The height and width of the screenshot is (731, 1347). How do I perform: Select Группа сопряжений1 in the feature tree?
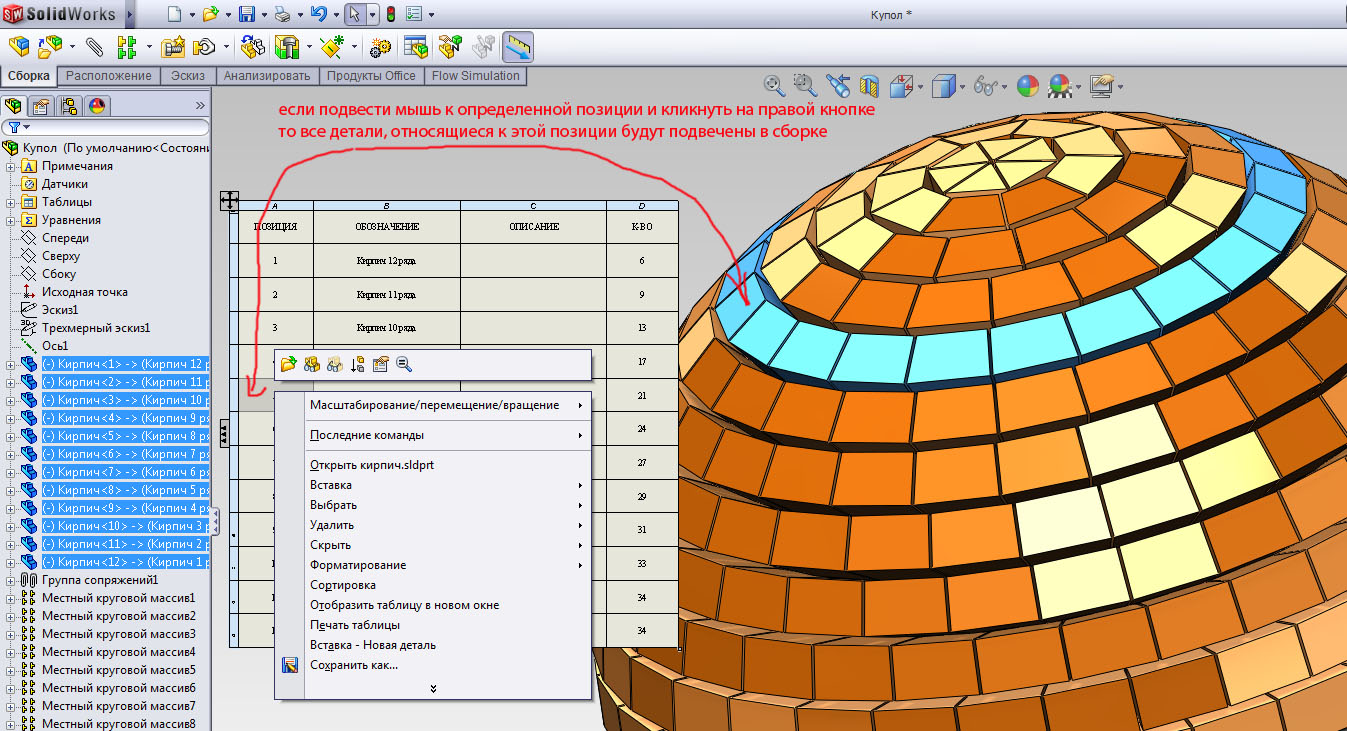99,580
